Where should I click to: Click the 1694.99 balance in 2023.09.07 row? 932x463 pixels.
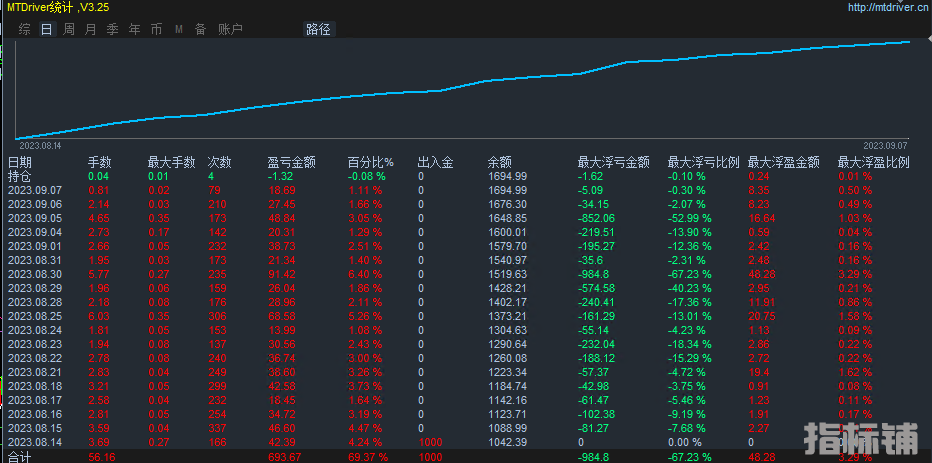[507, 190]
